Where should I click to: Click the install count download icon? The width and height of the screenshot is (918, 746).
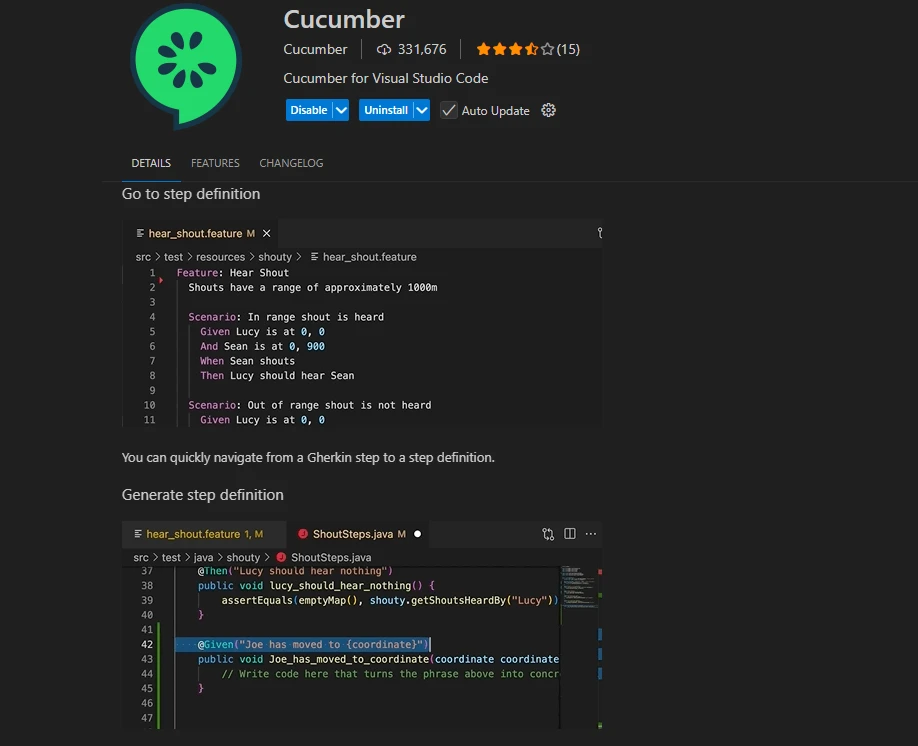(384, 49)
